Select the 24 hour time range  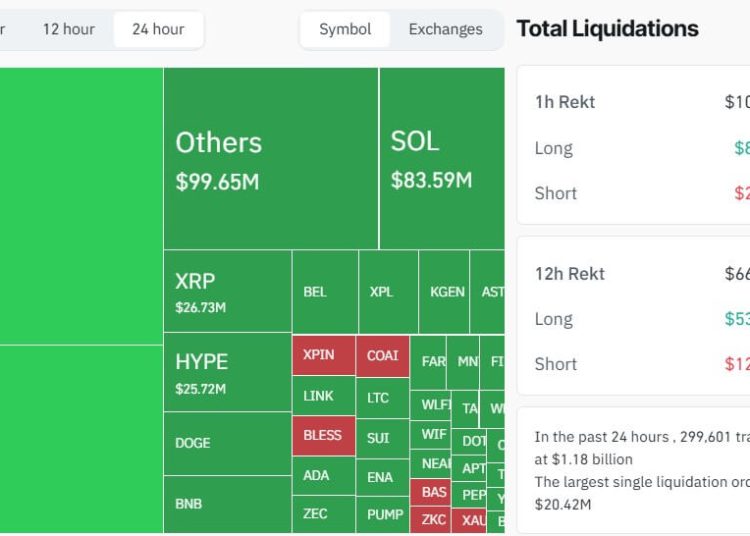click(x=158, y=29)
